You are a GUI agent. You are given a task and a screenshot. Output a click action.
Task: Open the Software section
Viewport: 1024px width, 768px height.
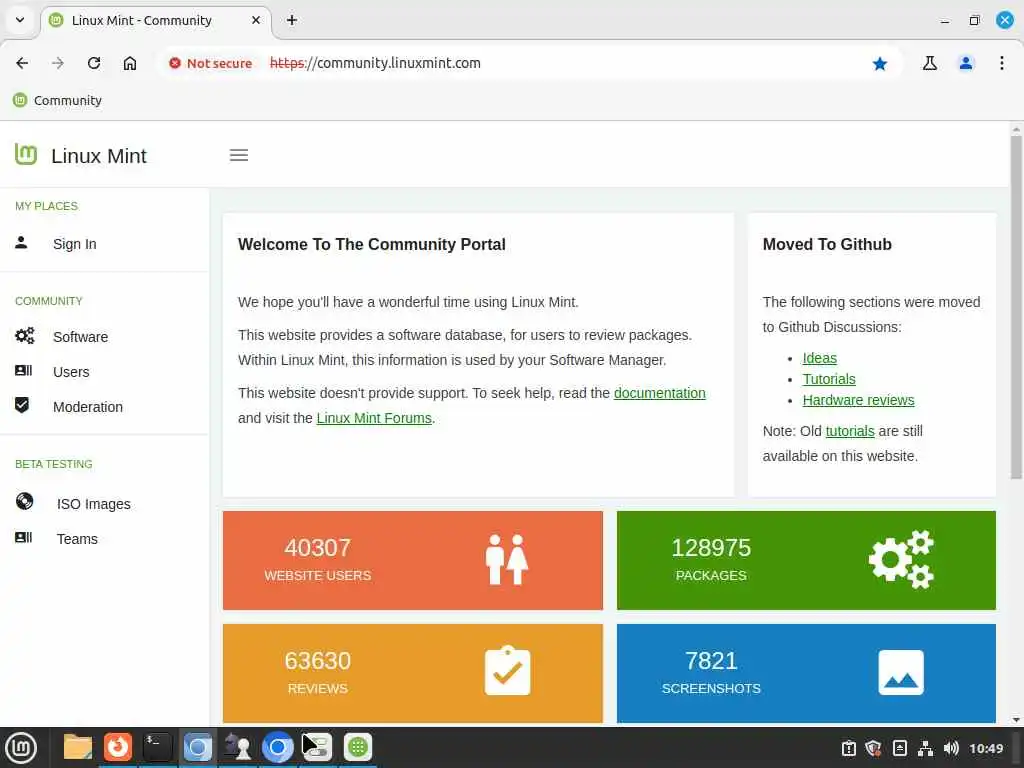80,337
